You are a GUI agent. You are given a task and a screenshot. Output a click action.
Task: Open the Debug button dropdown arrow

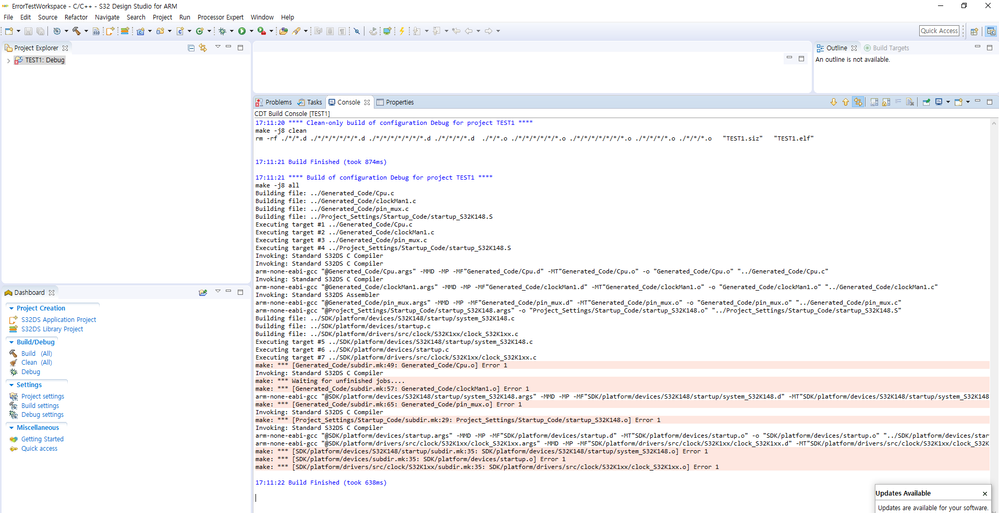231,31
